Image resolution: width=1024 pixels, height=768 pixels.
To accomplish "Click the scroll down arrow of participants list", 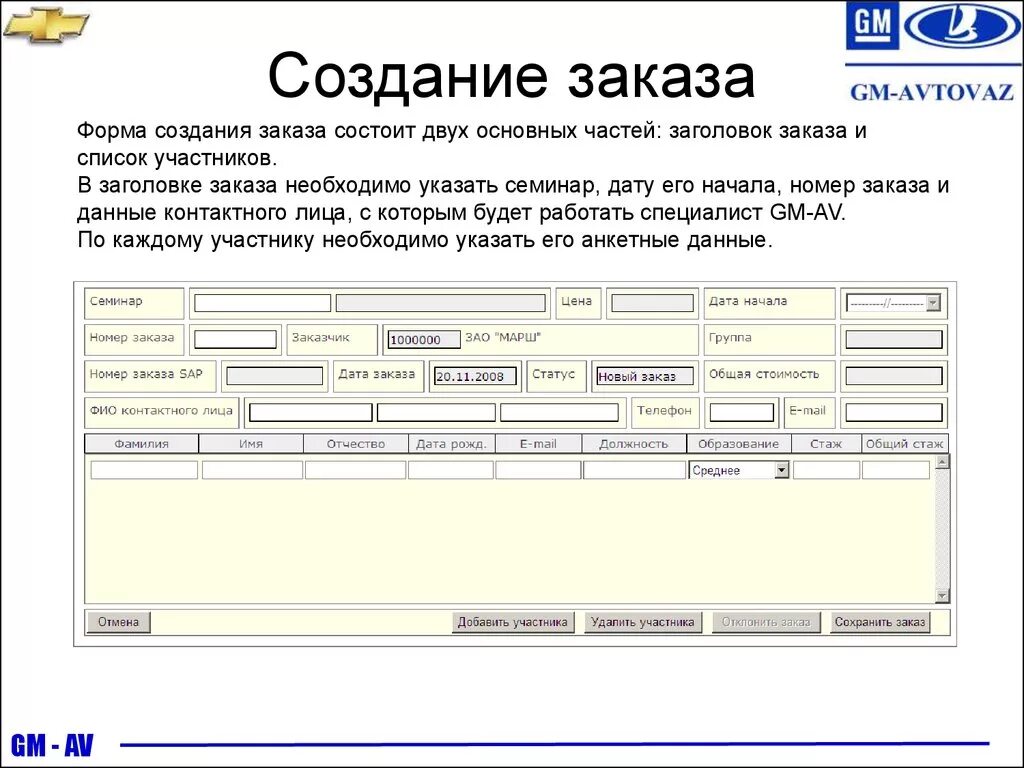I will [942, 596].
